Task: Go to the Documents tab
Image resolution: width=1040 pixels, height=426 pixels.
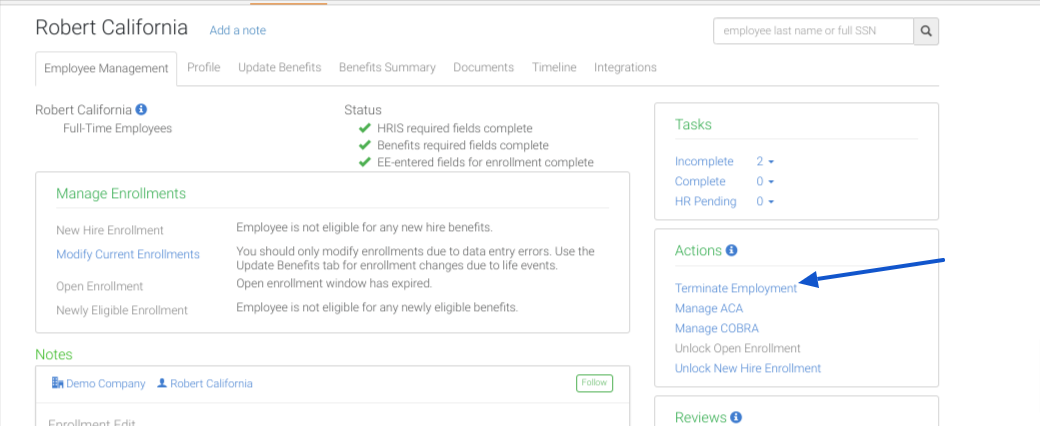Action: 483,67
